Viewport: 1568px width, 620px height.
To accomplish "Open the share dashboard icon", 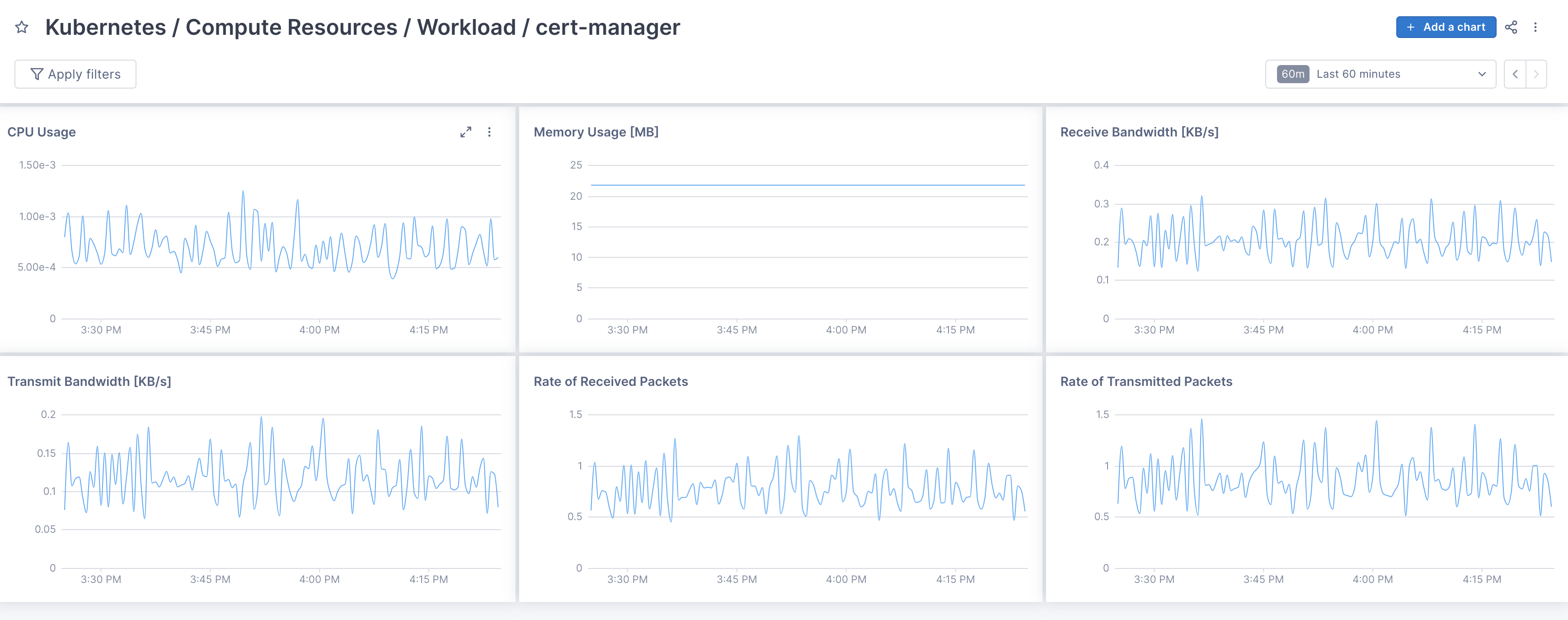I will [1512, 27].
